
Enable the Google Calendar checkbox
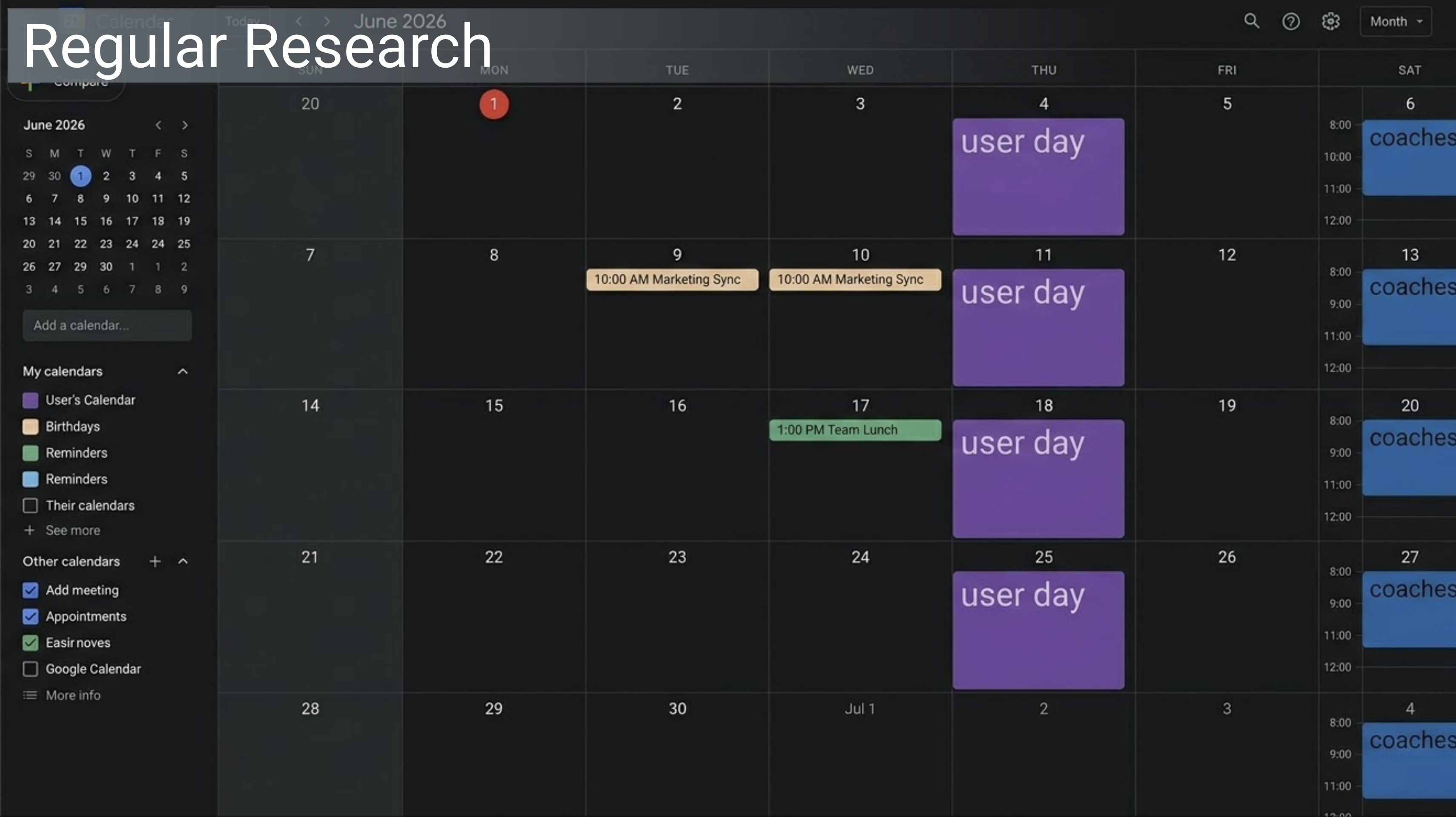pyautogui.click(x=31, y=669)
